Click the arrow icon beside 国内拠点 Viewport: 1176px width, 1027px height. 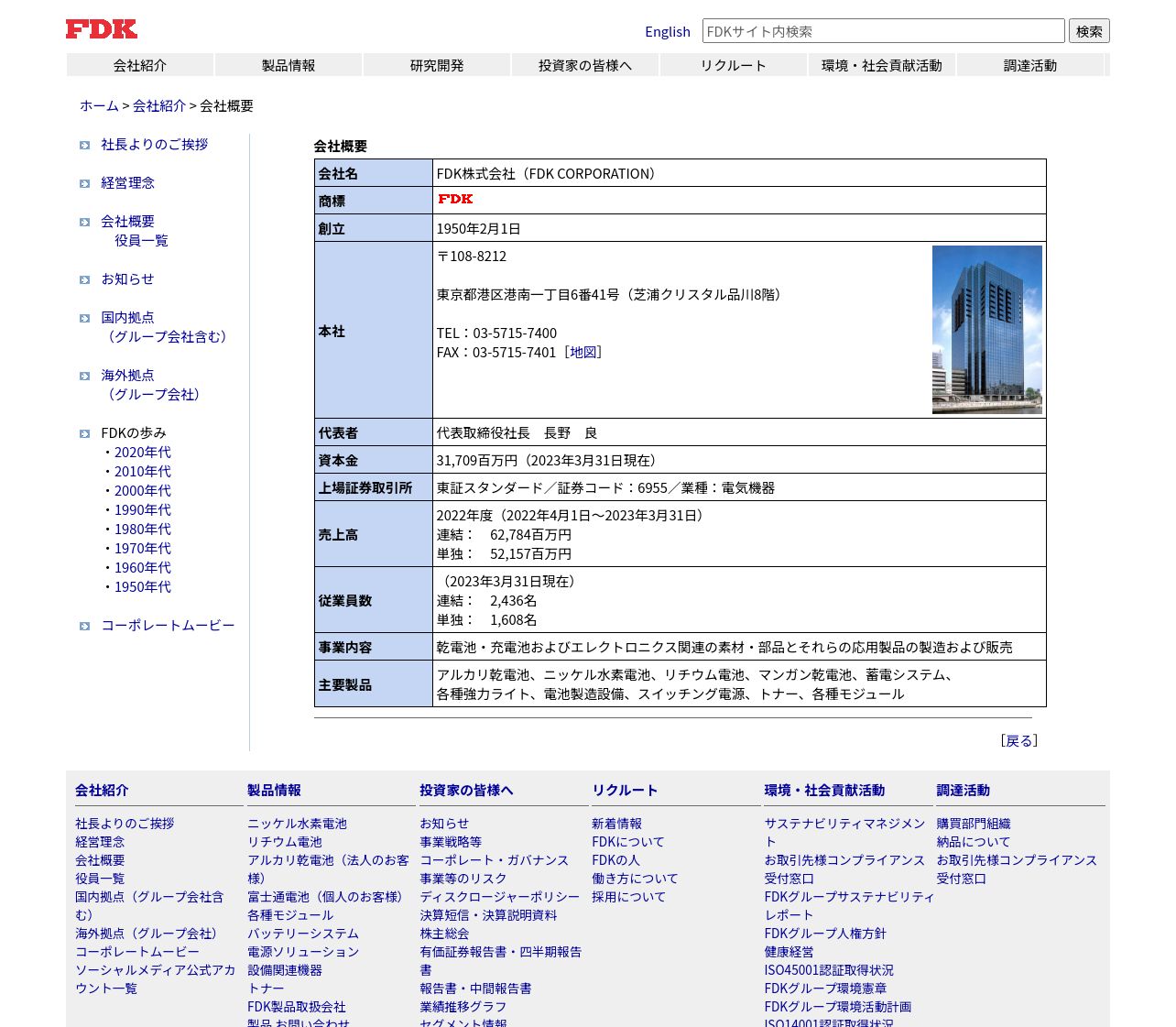pyautogui.click(x=84, y=319)
